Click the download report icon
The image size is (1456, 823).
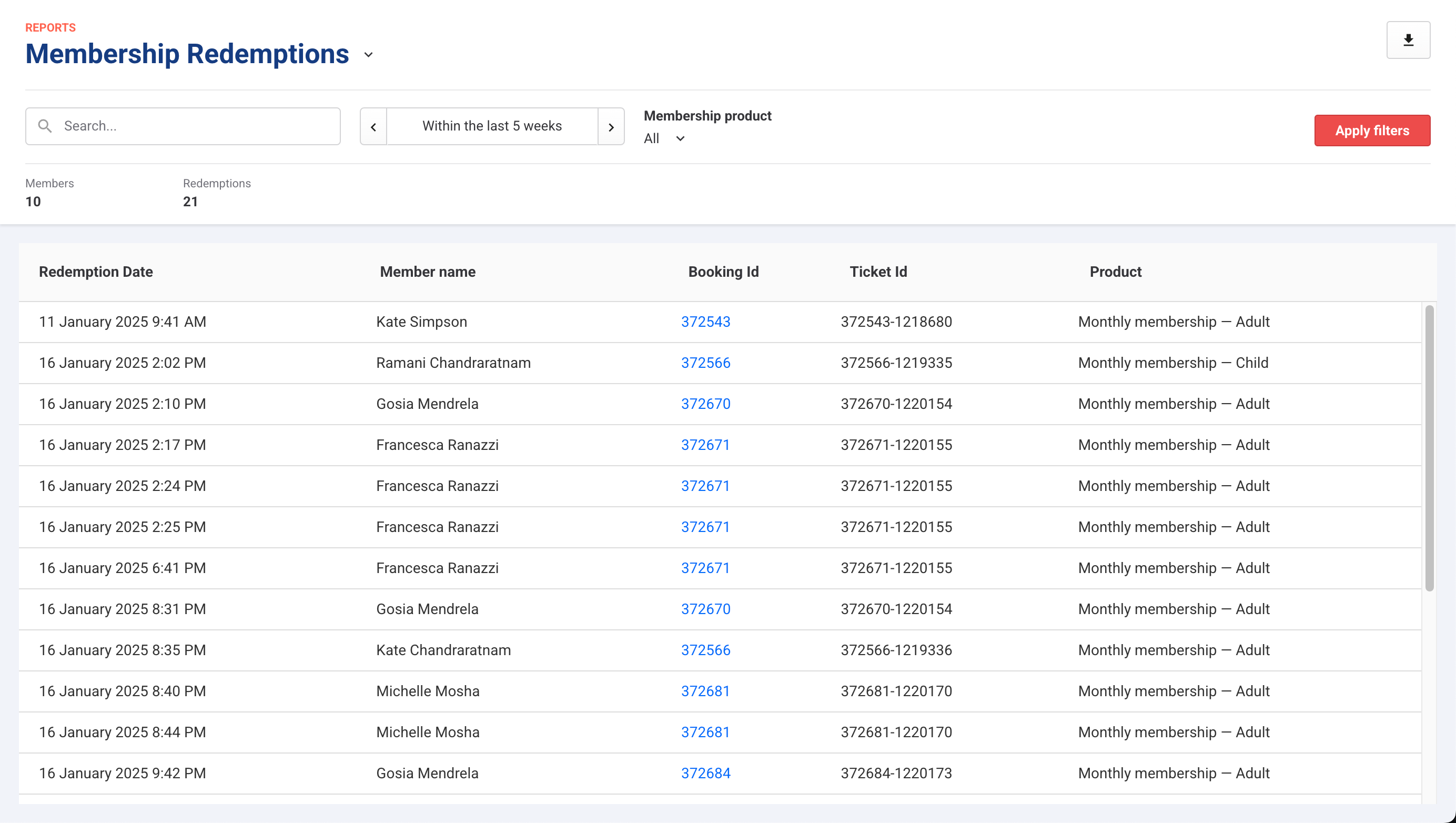(x=1408, y=40)
